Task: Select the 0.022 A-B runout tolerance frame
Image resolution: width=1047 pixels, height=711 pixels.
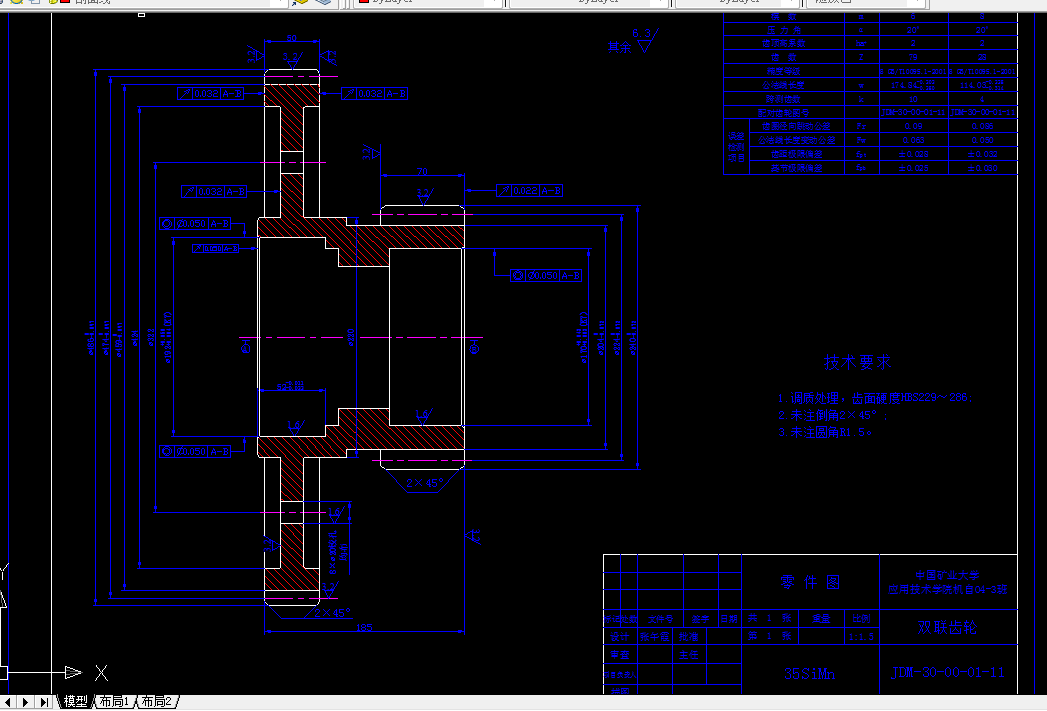Action: coord(529,191)
